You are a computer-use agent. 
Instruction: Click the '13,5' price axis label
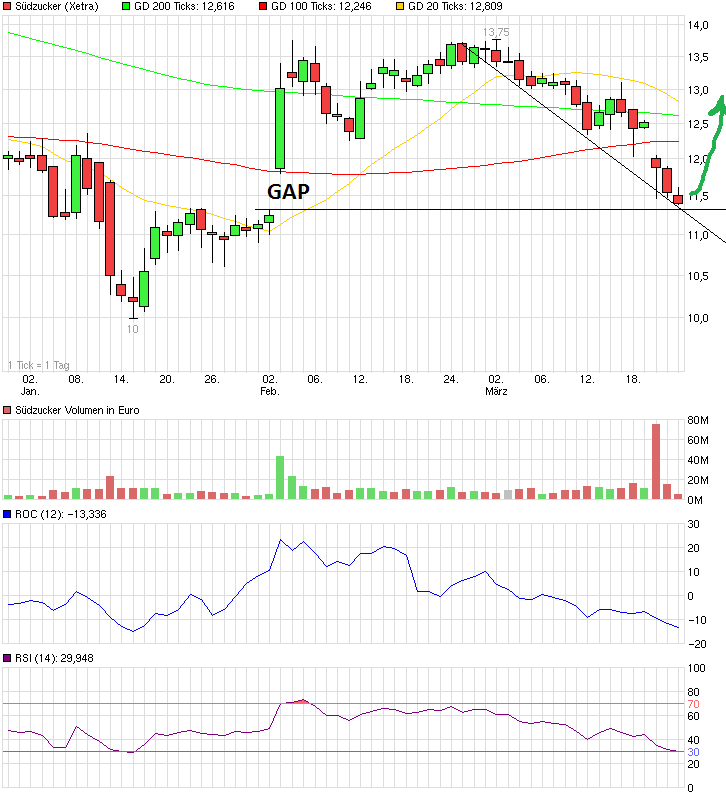coord(698,57)
